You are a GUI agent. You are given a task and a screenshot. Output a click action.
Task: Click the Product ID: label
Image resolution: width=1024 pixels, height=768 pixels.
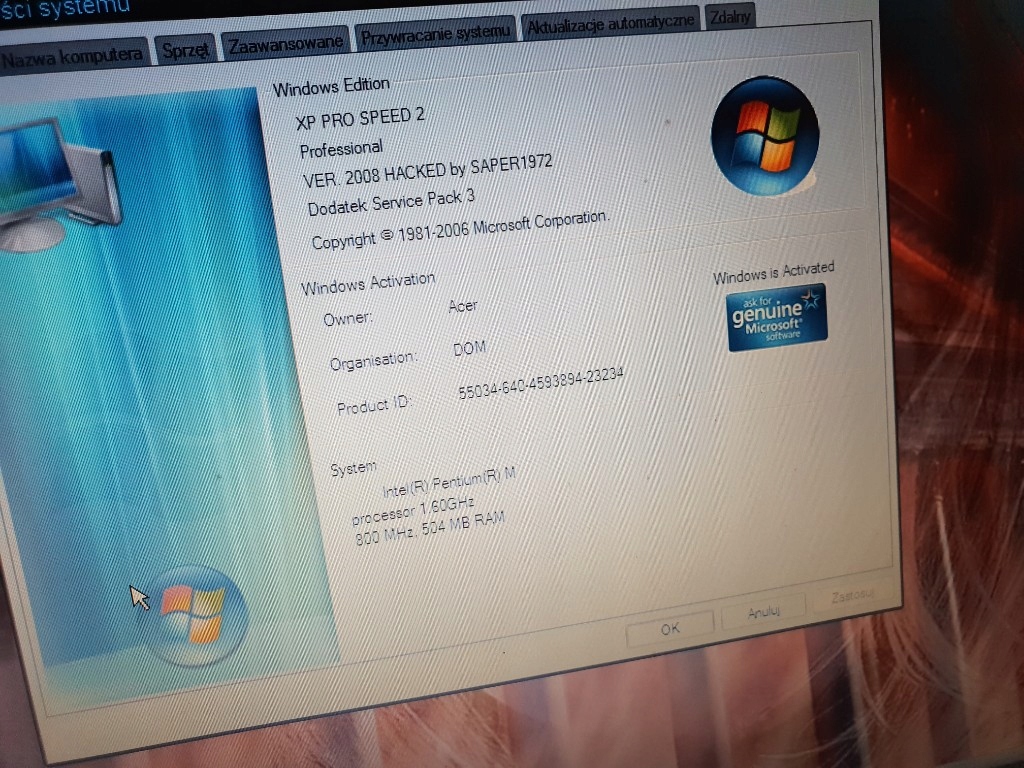[374, 406]
